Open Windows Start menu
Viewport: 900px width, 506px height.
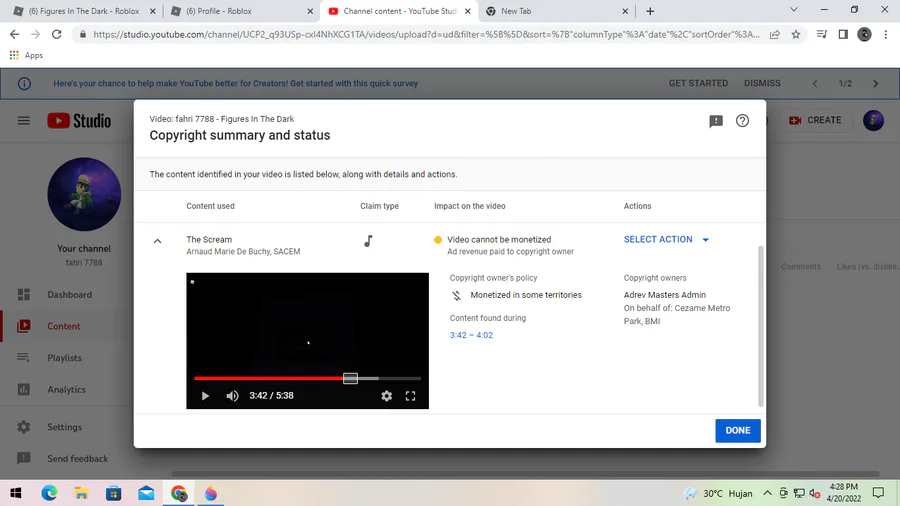tap(15, 493)
